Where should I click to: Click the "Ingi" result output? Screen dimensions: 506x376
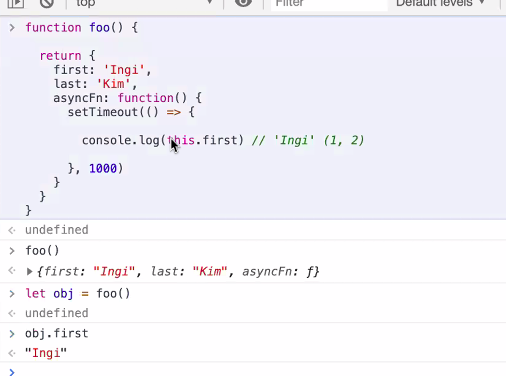[46, 353]
